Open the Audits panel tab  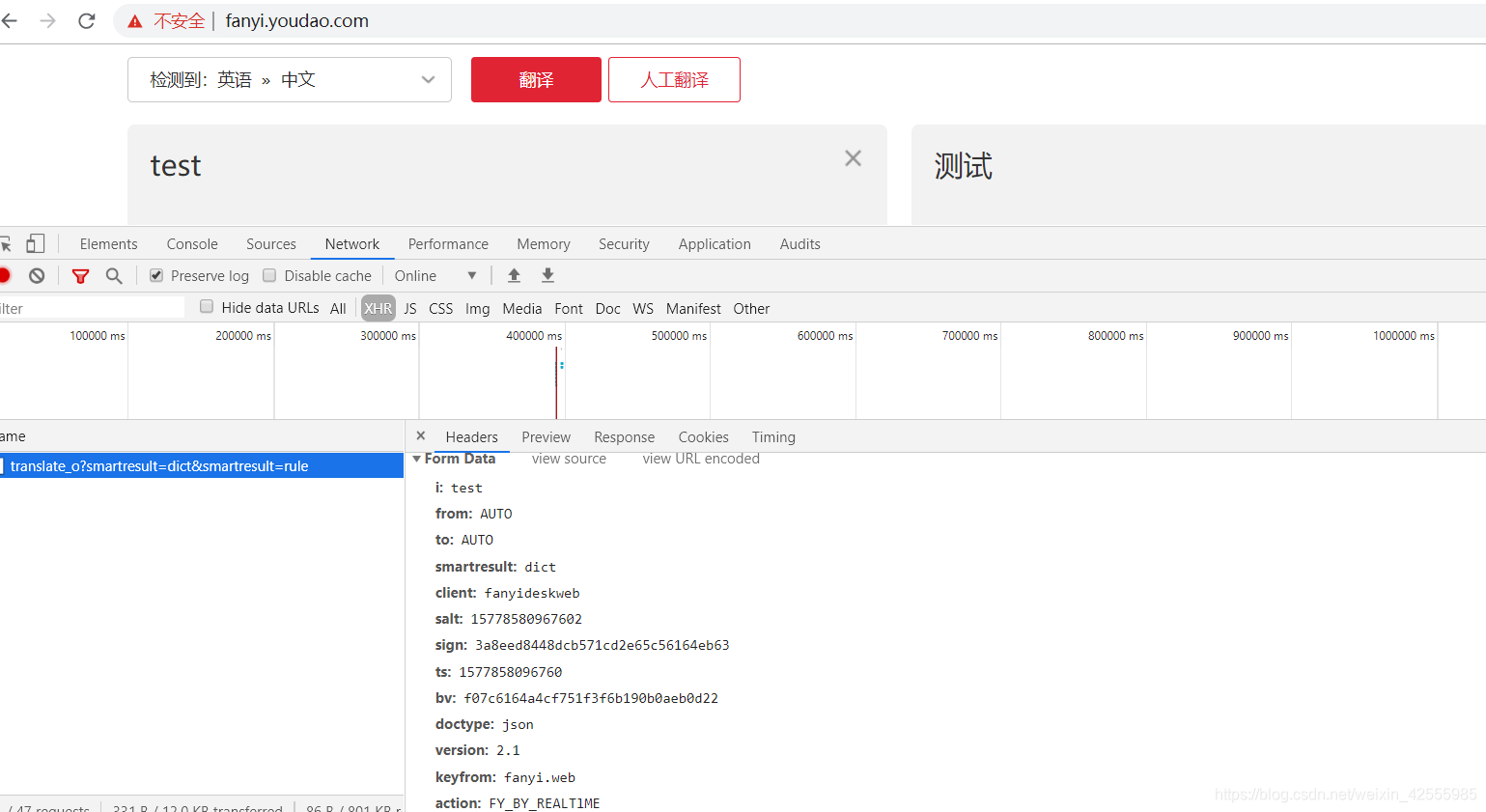tap(800, 244)
